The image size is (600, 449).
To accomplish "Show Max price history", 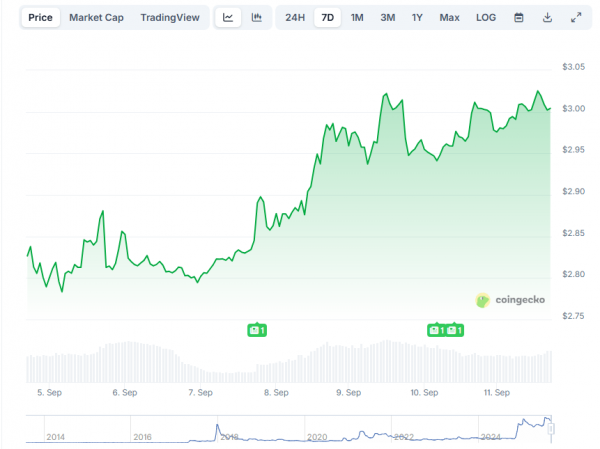I will (x=449, y=18).
